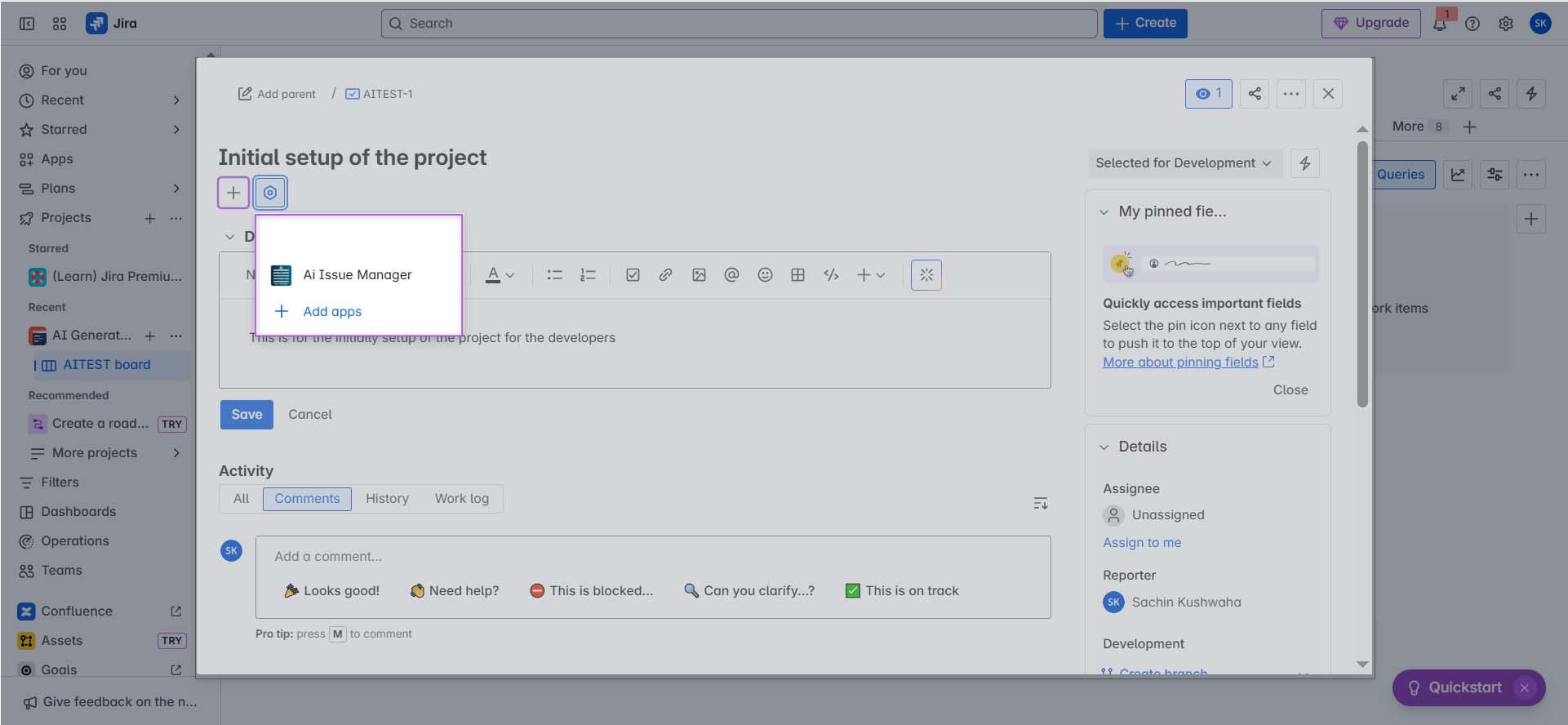Viewport: 1568px width, 725px height.
Task: Open the Selected for Development status dropdown
Action: point(1184,163)
